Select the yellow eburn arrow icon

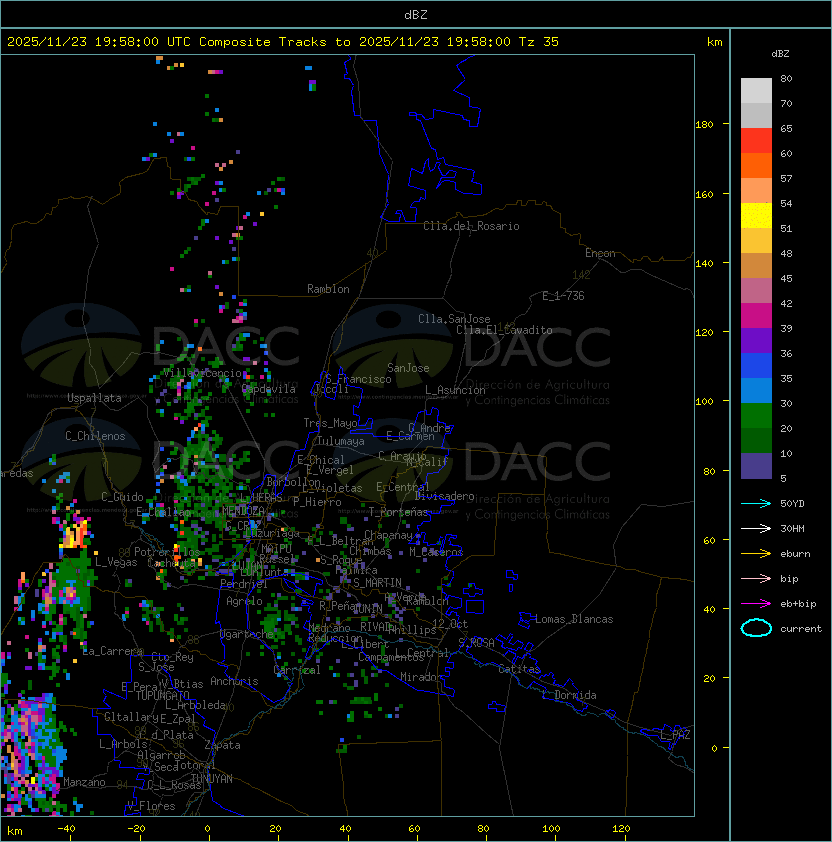pyautogui.click(x=756, y=554)
